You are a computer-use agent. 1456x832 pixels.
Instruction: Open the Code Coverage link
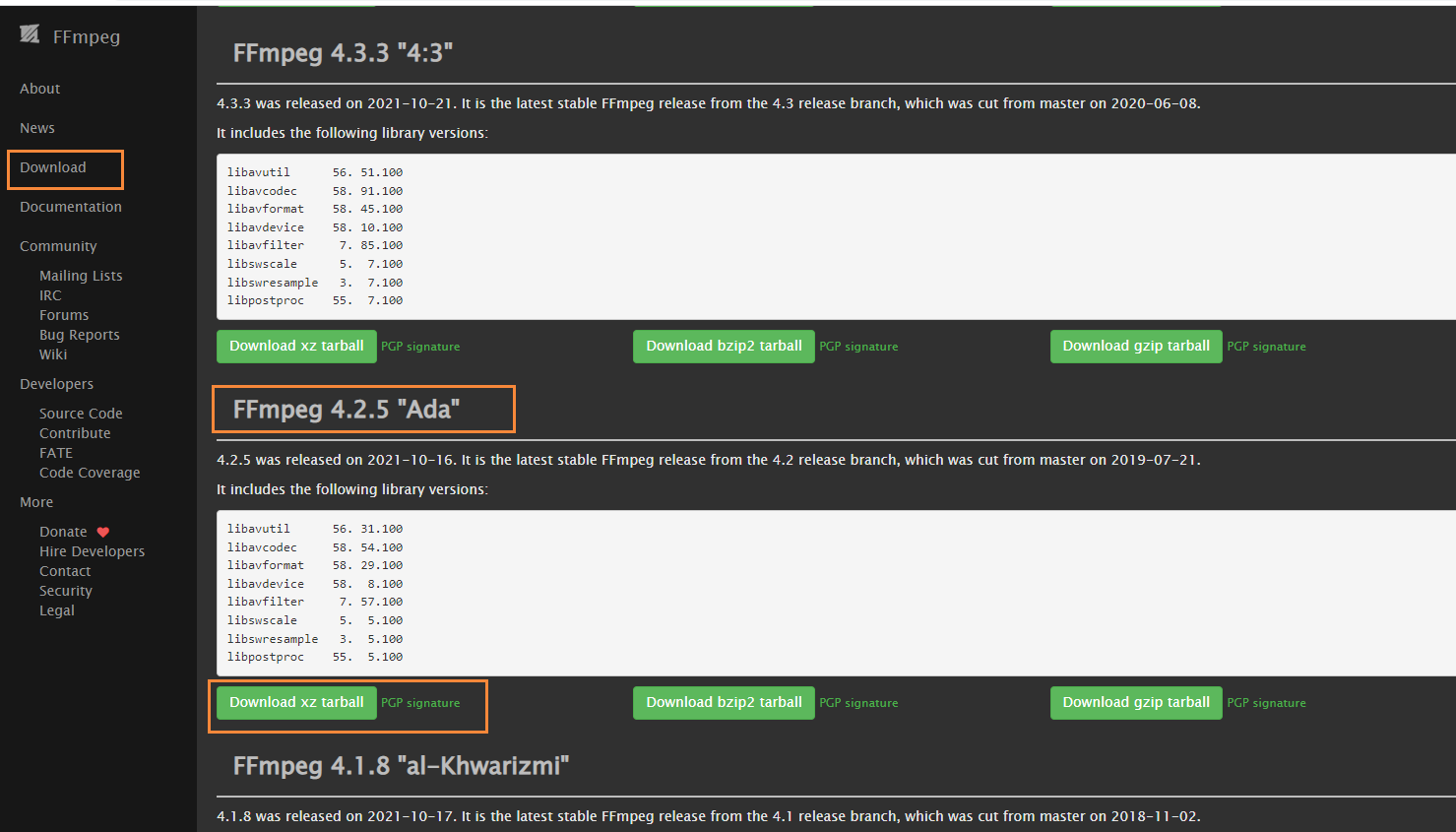coord(90,473)
